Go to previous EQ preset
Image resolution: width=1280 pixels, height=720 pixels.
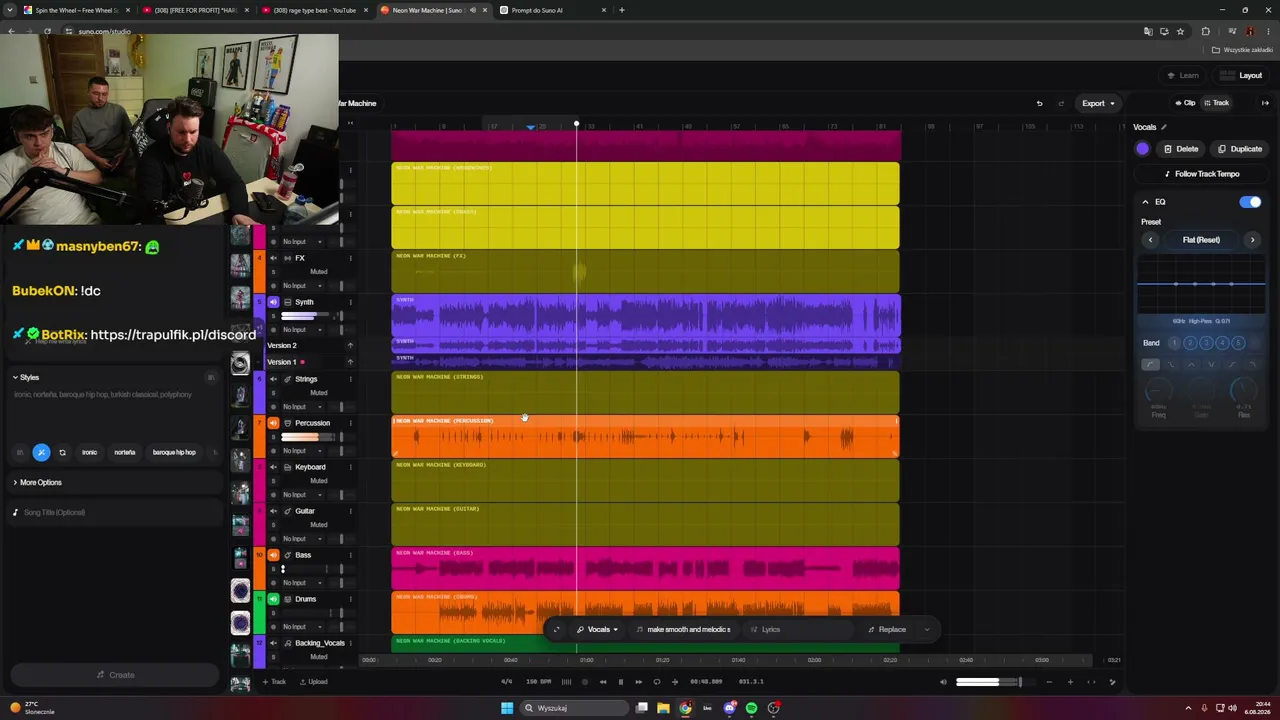click(1150, 240)
